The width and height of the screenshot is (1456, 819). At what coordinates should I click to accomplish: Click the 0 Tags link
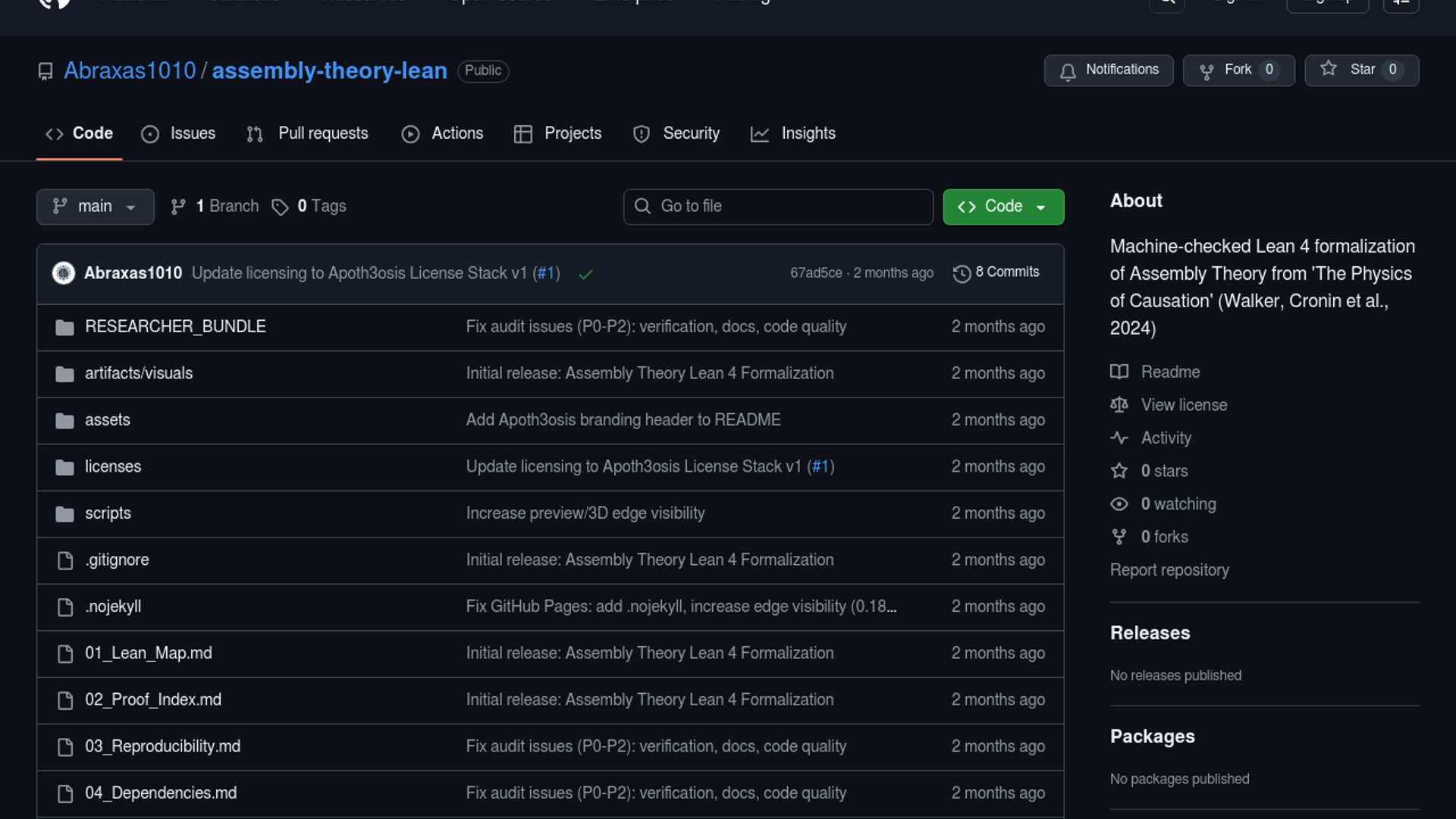(x=309, y=206)
